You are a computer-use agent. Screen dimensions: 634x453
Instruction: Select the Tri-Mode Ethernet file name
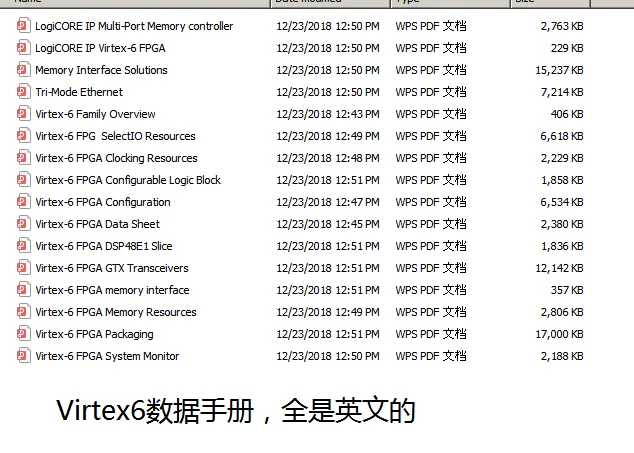(x=79, y=92)
